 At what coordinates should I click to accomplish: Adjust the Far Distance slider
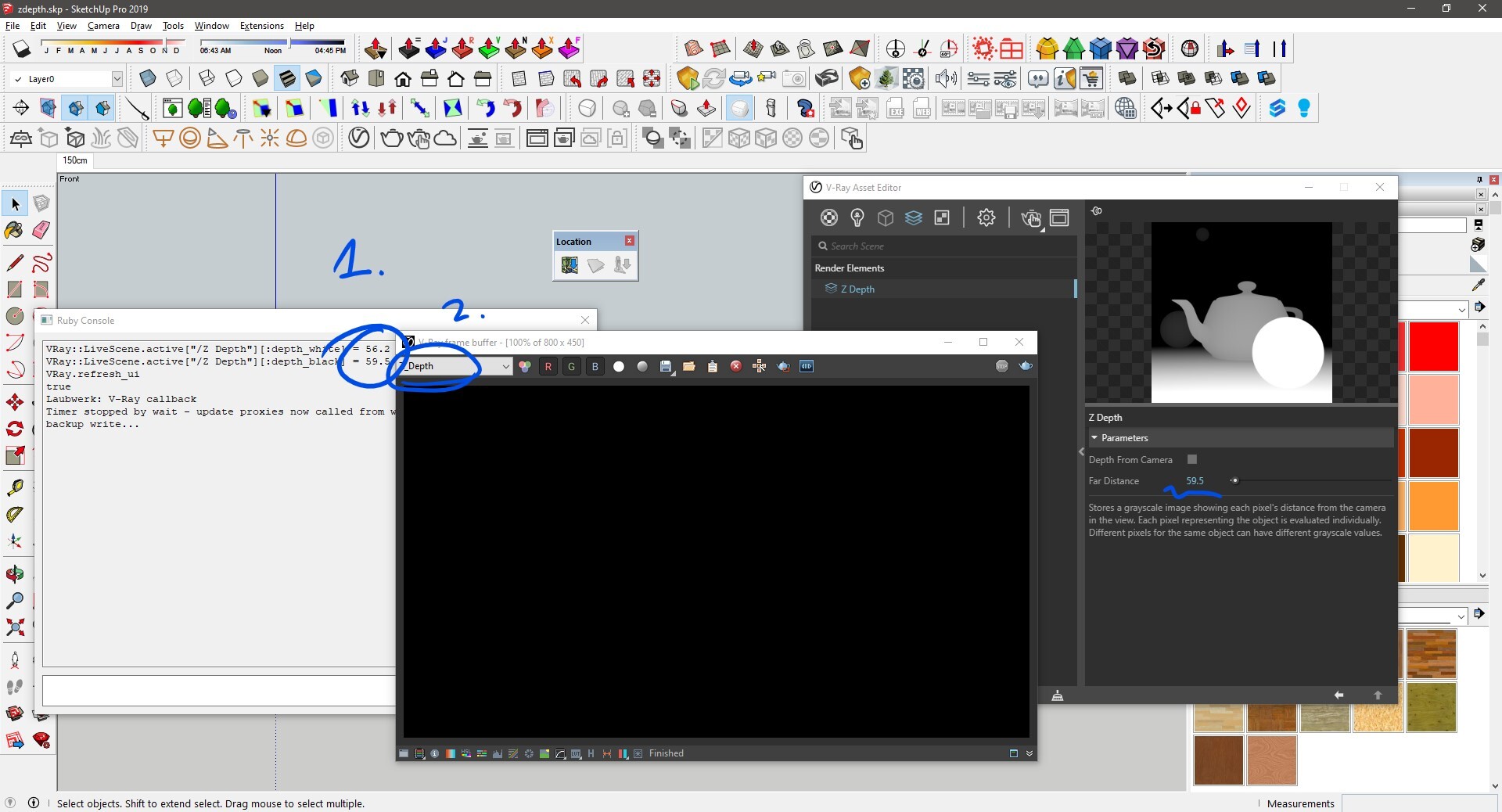[1234, 481]
